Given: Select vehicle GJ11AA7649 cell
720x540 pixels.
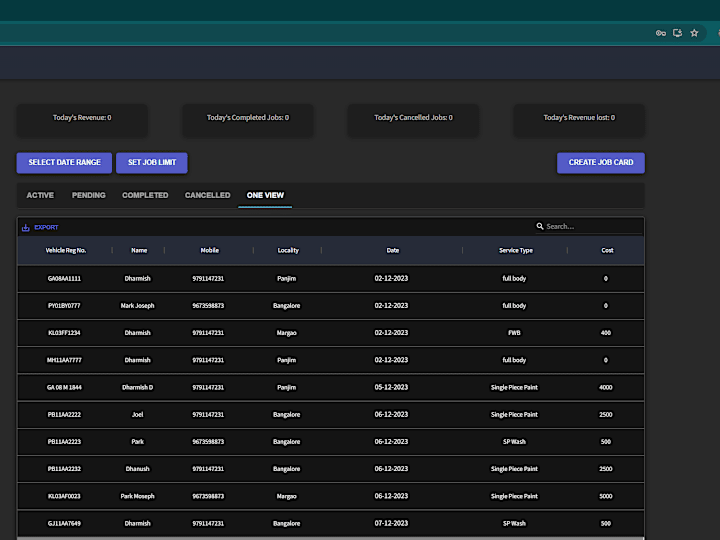Looking at the screenshot, I should [64, 523].
